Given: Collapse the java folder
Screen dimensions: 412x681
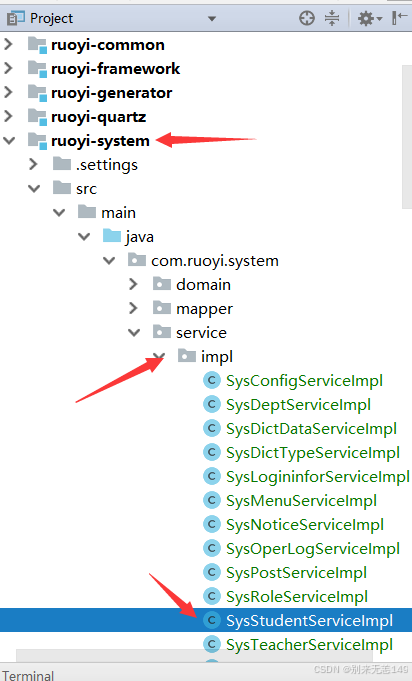Looking at the screenshot, I should click(84, 237).
